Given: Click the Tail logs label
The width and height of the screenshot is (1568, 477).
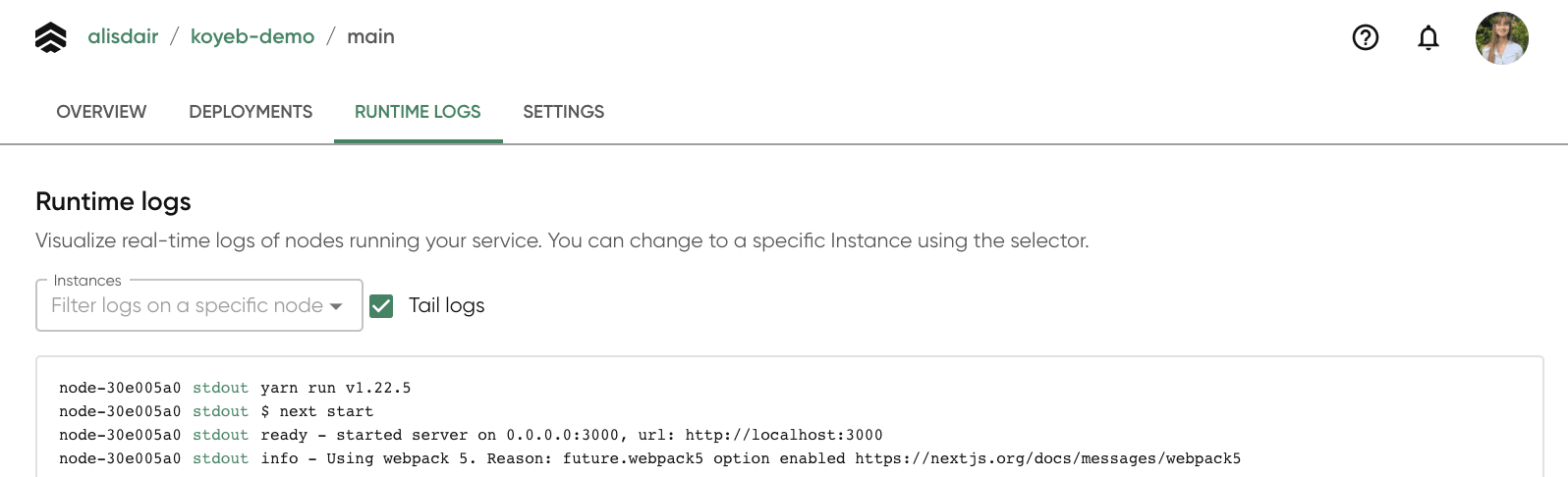Looking at the screenshot, I should 446,306.
